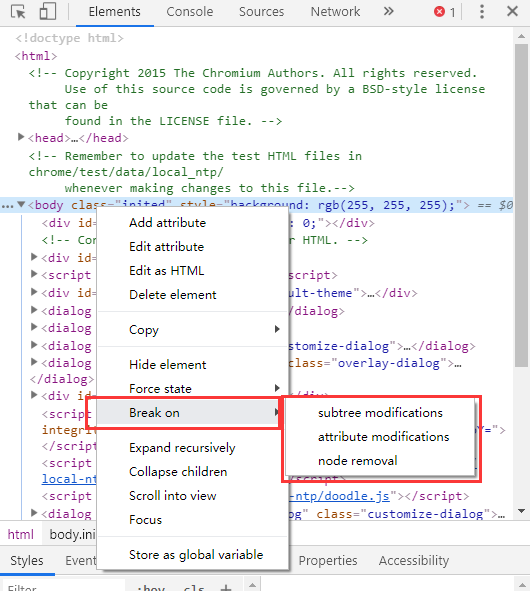Click the elements panel scroll-up arrow
The image size is (530, 591).
point(522,36)
